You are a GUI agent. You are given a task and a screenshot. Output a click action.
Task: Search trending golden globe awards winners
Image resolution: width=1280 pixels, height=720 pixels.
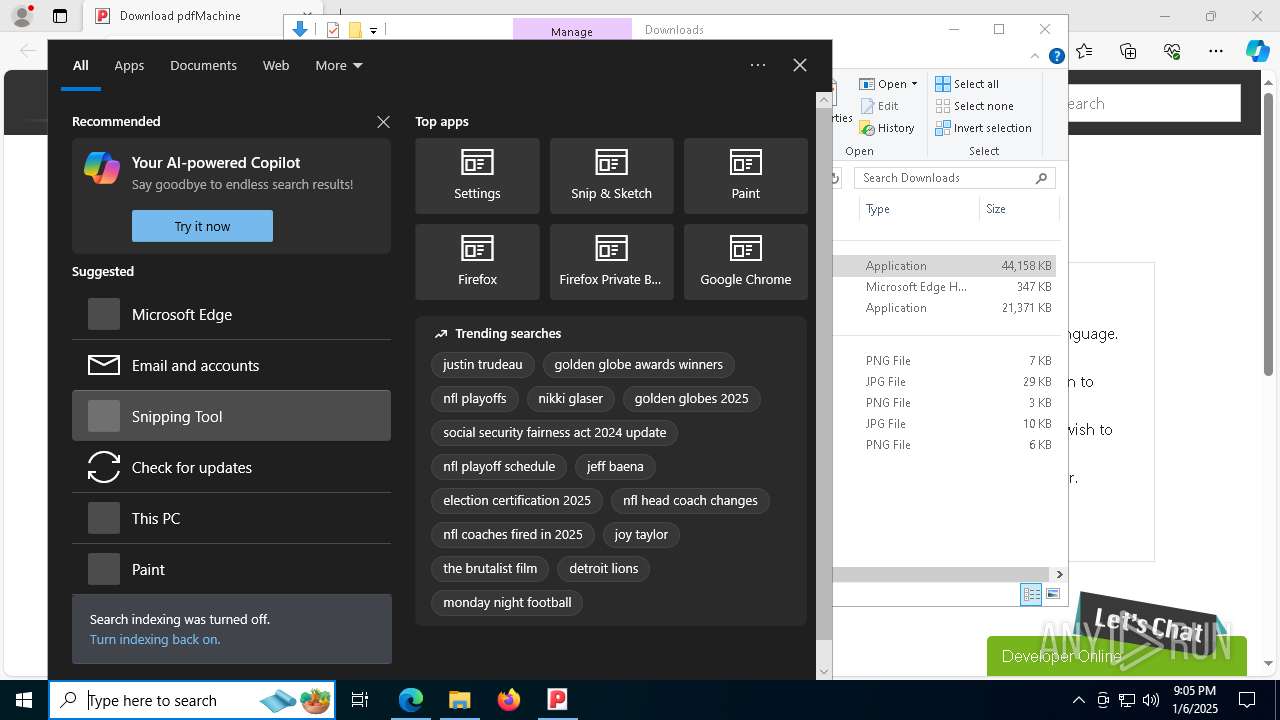[x=638, y=364]
